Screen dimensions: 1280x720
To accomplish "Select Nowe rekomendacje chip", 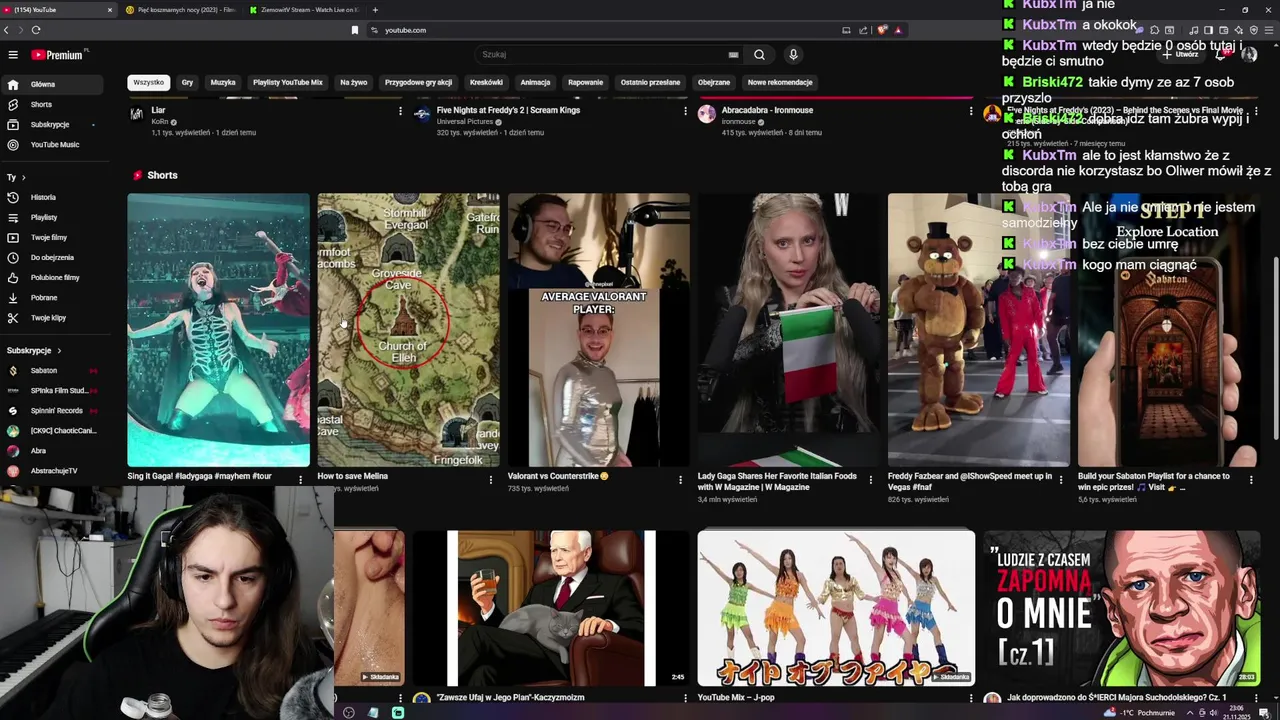I will pyautogui.click(x=780, y=82).
